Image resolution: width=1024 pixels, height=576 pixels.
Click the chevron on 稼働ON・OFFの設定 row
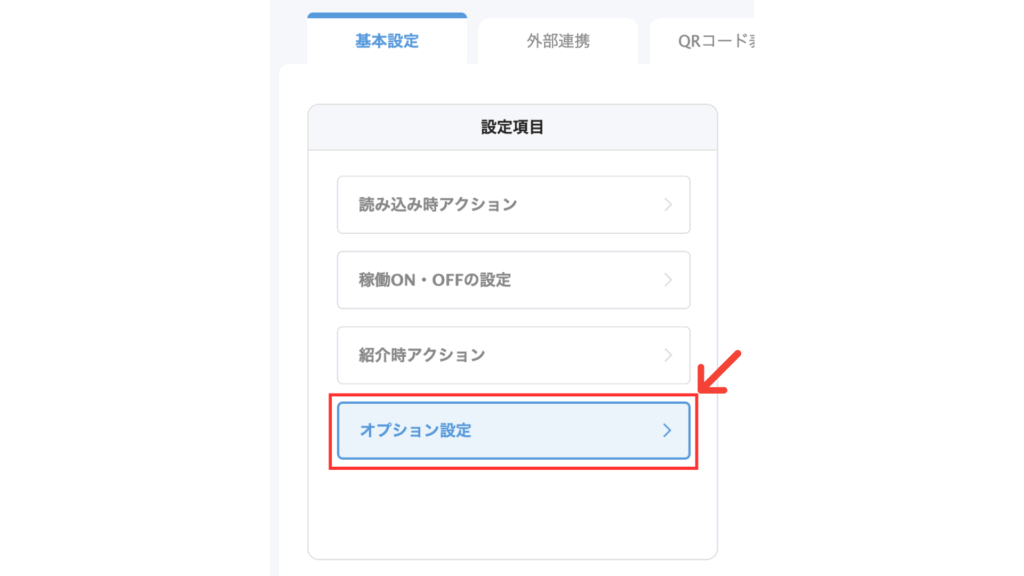[x=668, y=280]
